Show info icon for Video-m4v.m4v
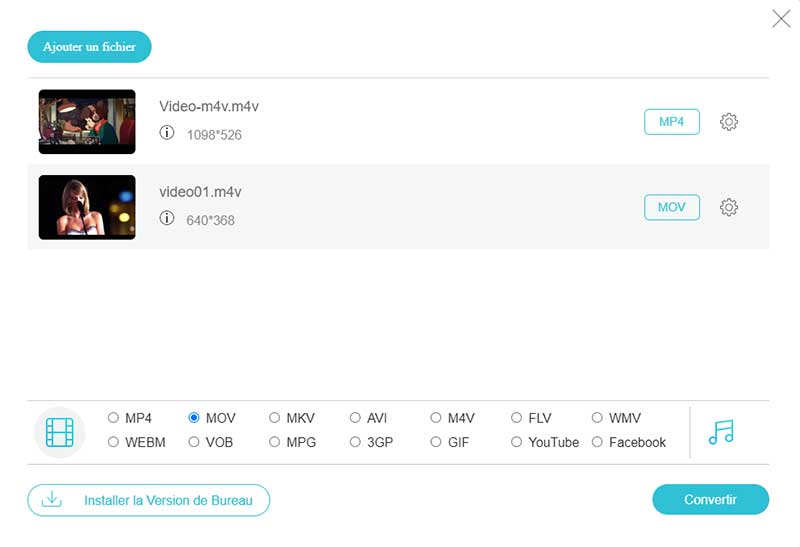The width and height of the screenshot is (800, 547). click(167, 133)
